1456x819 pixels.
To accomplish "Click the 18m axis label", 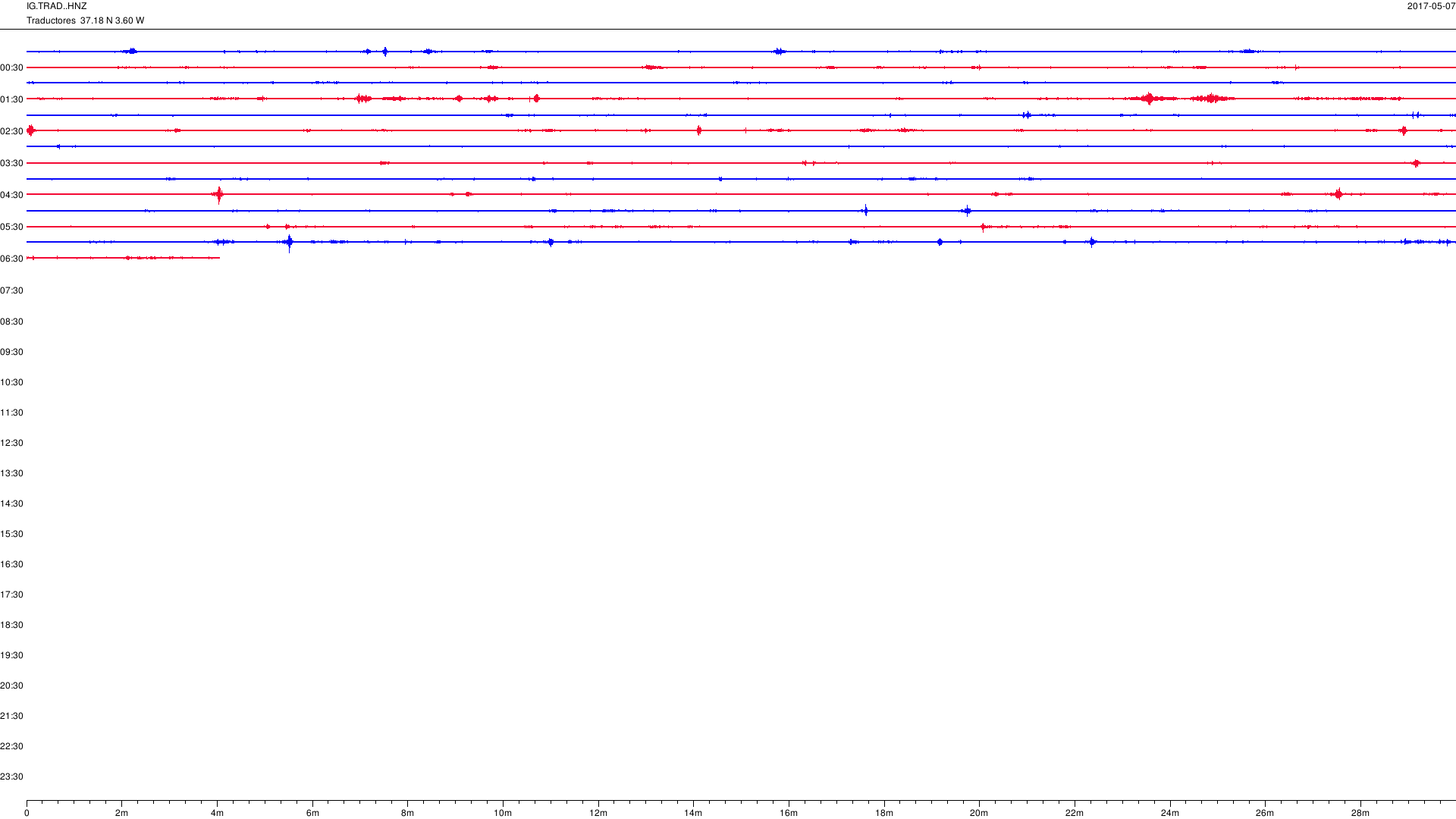I will tap(884, 813).
